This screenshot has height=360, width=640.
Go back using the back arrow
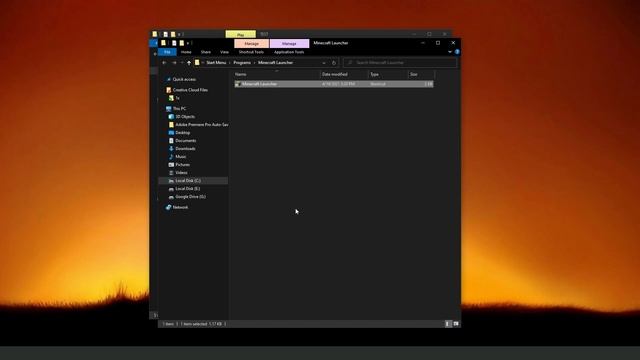click(x=164, y=63)
